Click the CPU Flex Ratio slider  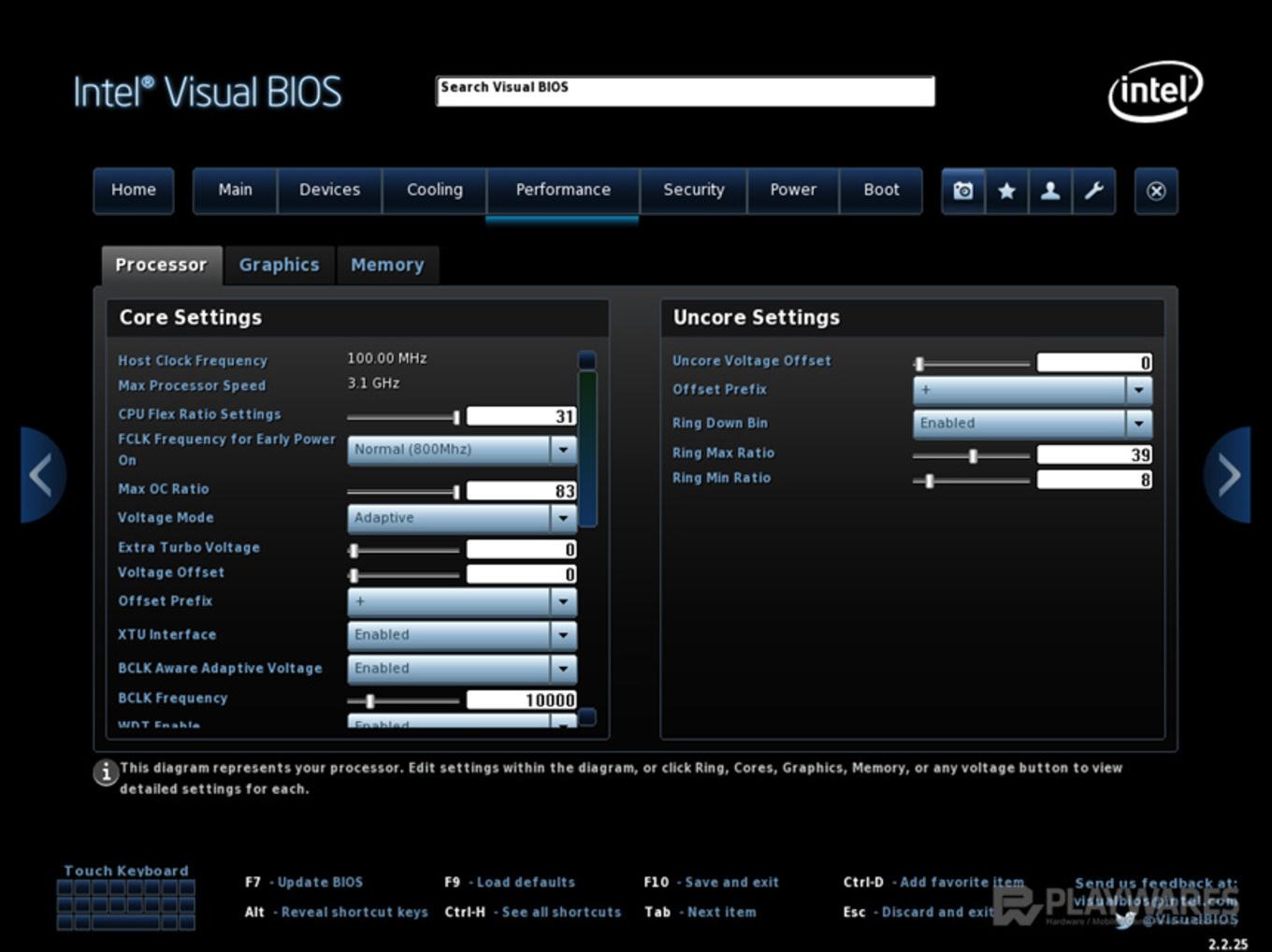tap(403, 417)
